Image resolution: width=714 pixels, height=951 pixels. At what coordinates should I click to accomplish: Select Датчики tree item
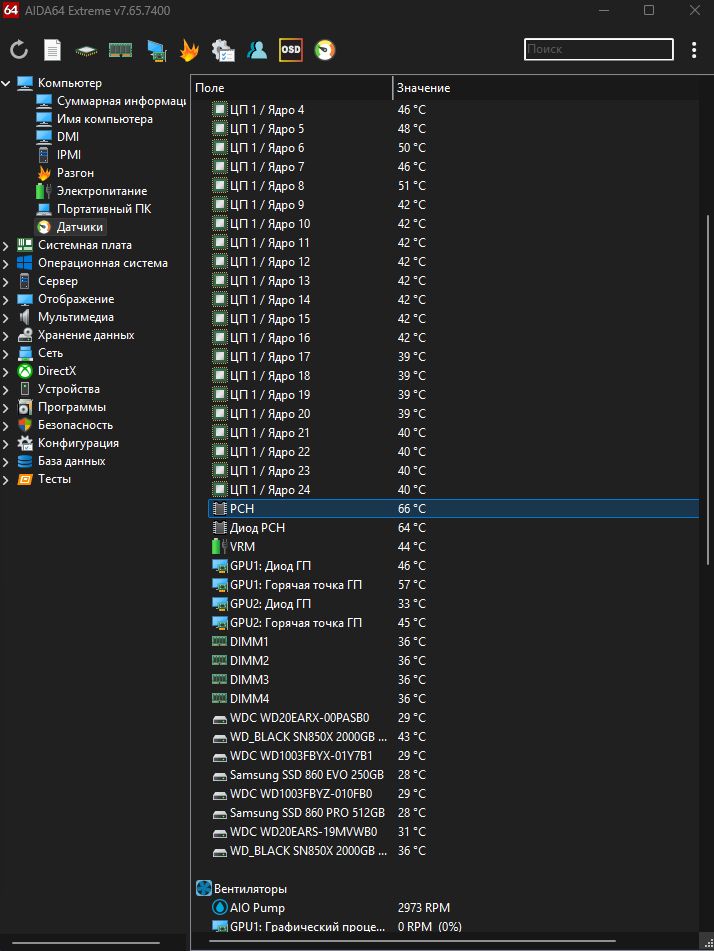[70, 227]
